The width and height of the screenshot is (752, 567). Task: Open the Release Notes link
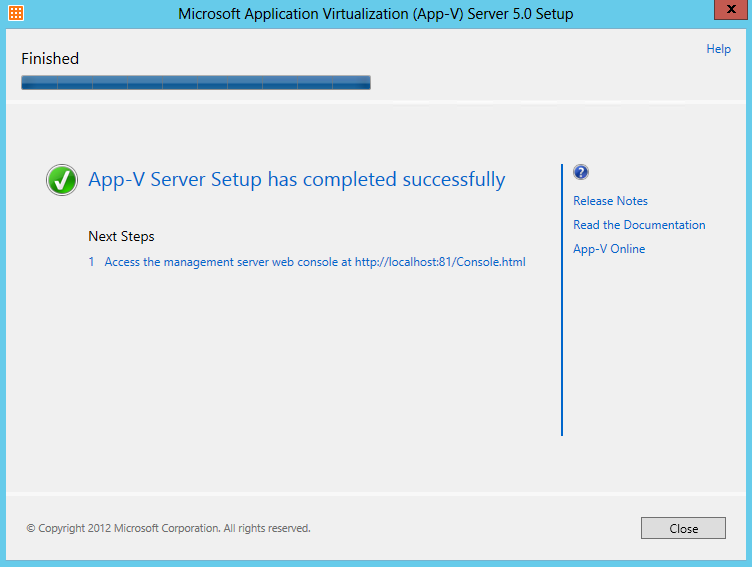point(610,201)
